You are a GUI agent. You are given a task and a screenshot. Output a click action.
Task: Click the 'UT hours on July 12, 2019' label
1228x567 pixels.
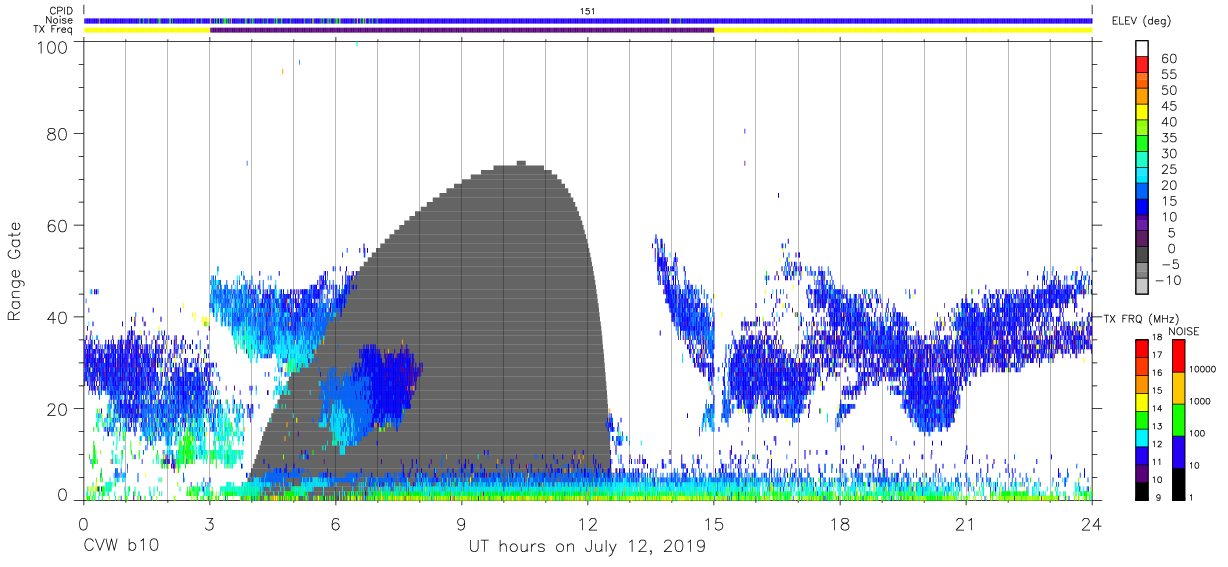(587, 547)
